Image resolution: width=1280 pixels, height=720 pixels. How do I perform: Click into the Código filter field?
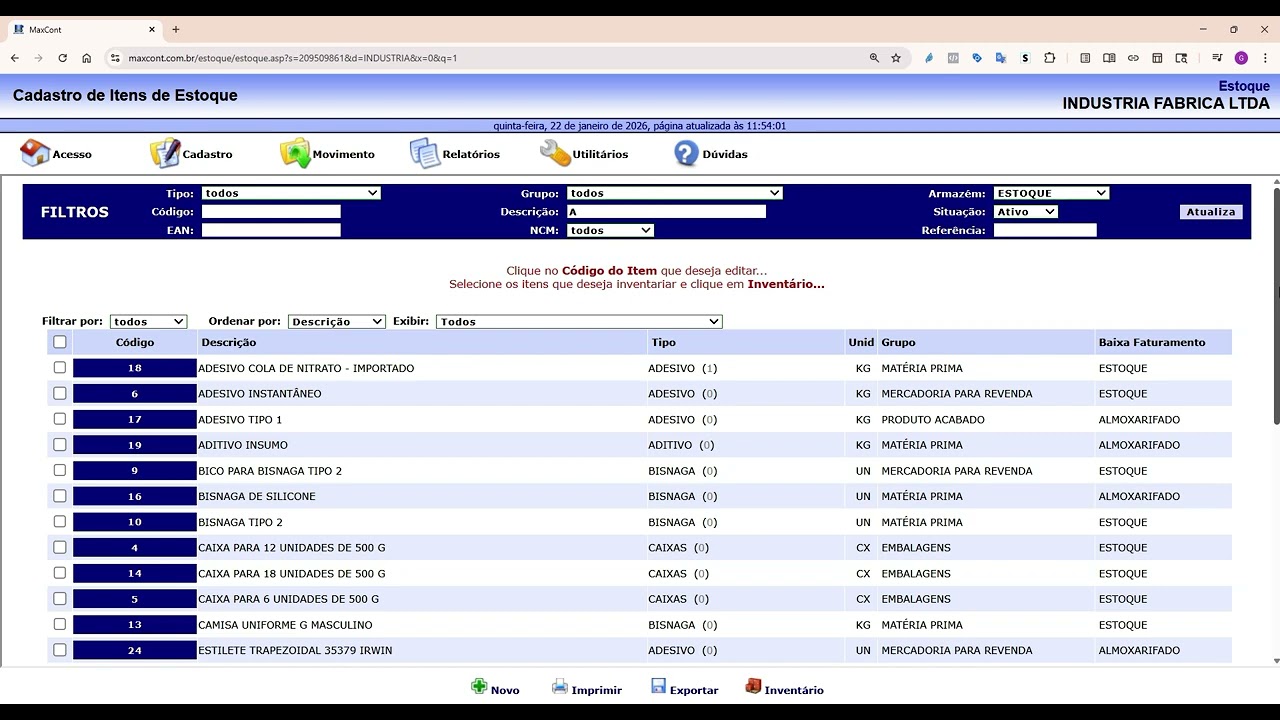(271, 212)
